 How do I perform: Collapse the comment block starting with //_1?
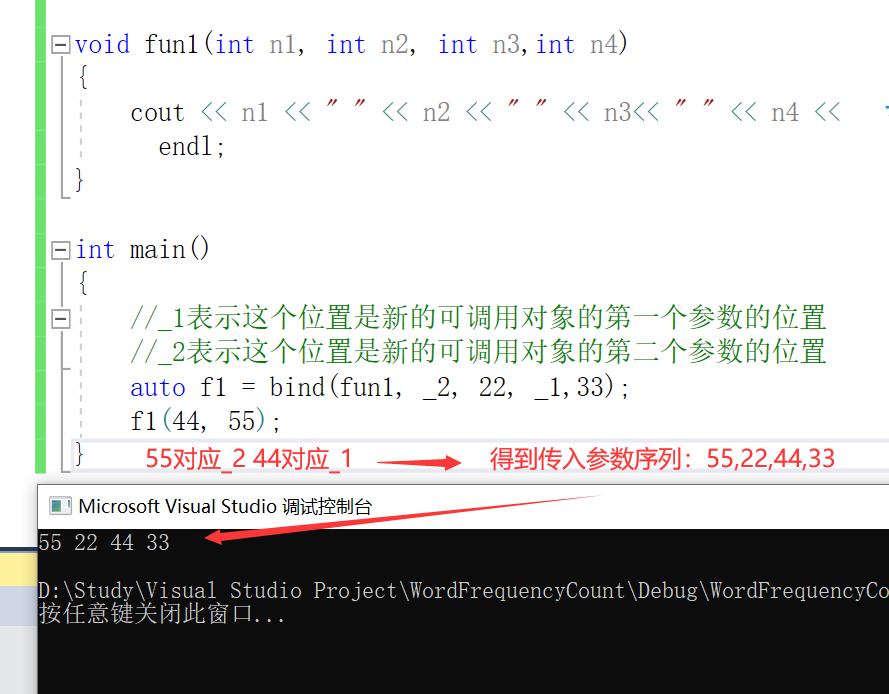click(x=61, y=319)
